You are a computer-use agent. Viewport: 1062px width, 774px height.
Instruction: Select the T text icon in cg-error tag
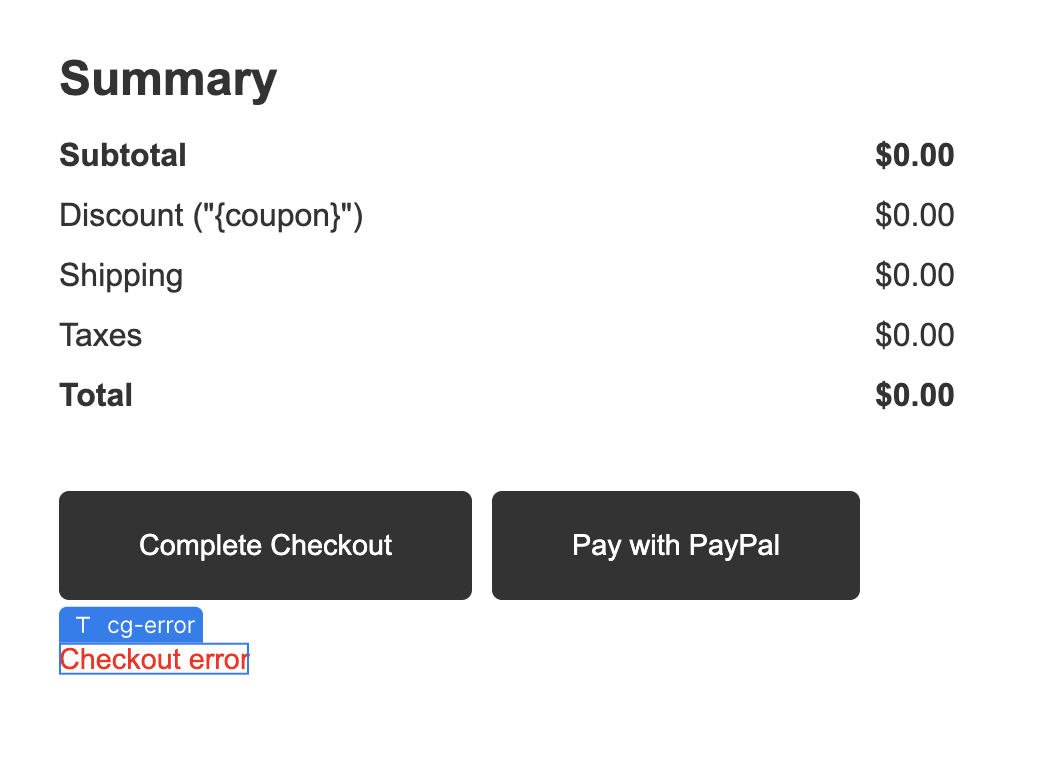[x=83, y=625]
